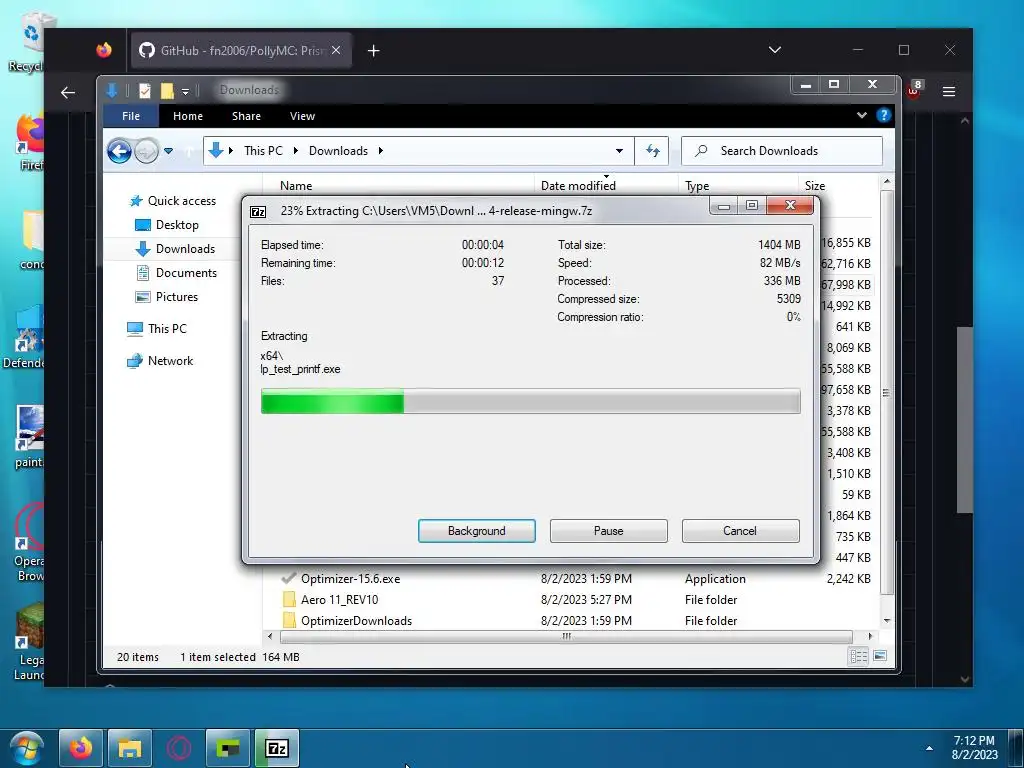This screenshot has width=1024, height=768.
Task: Click quick access new folder icon
Action: coord(167,91)
